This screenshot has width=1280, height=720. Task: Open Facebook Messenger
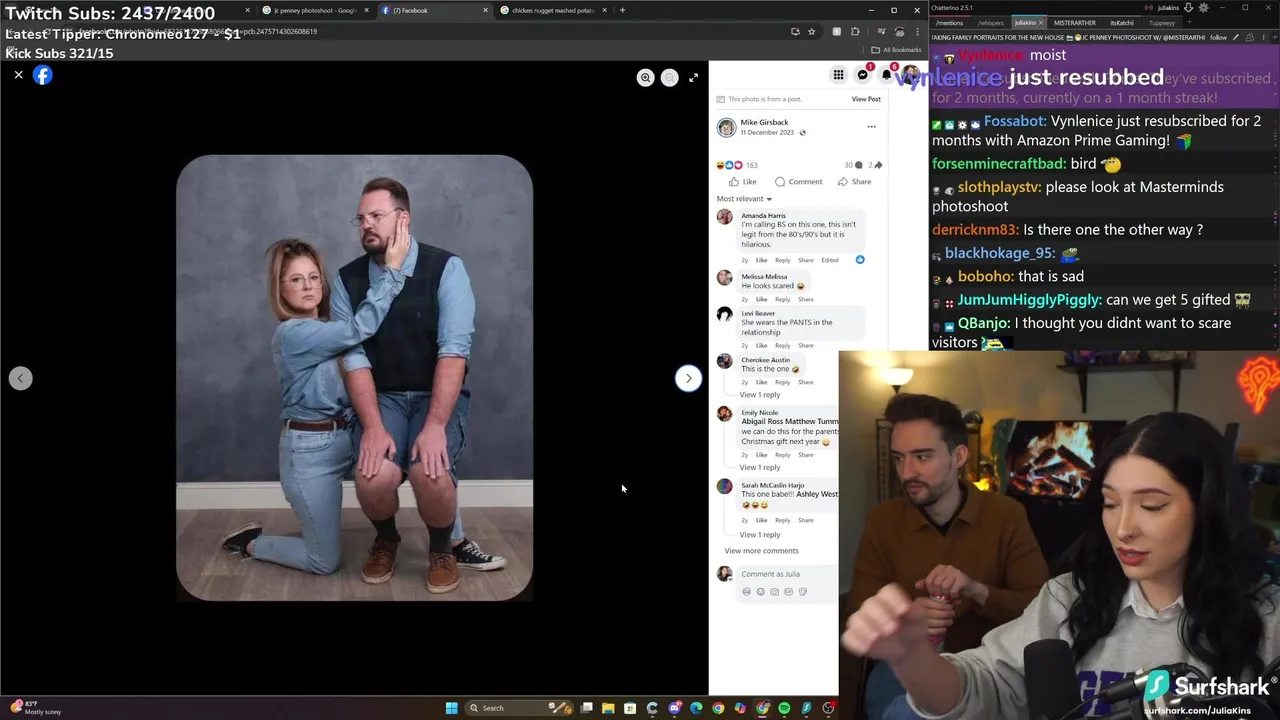(x=862, y=75)
